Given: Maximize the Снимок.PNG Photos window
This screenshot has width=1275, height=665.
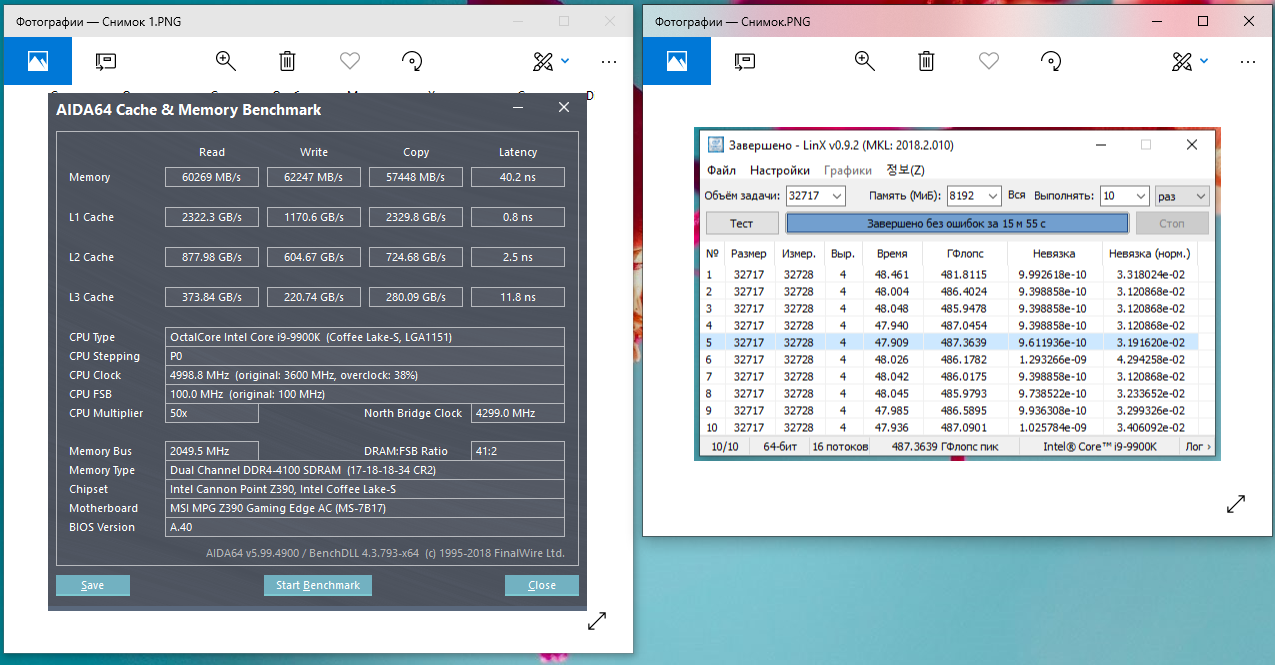Looking at the screenshot, I should [1203, 21].
